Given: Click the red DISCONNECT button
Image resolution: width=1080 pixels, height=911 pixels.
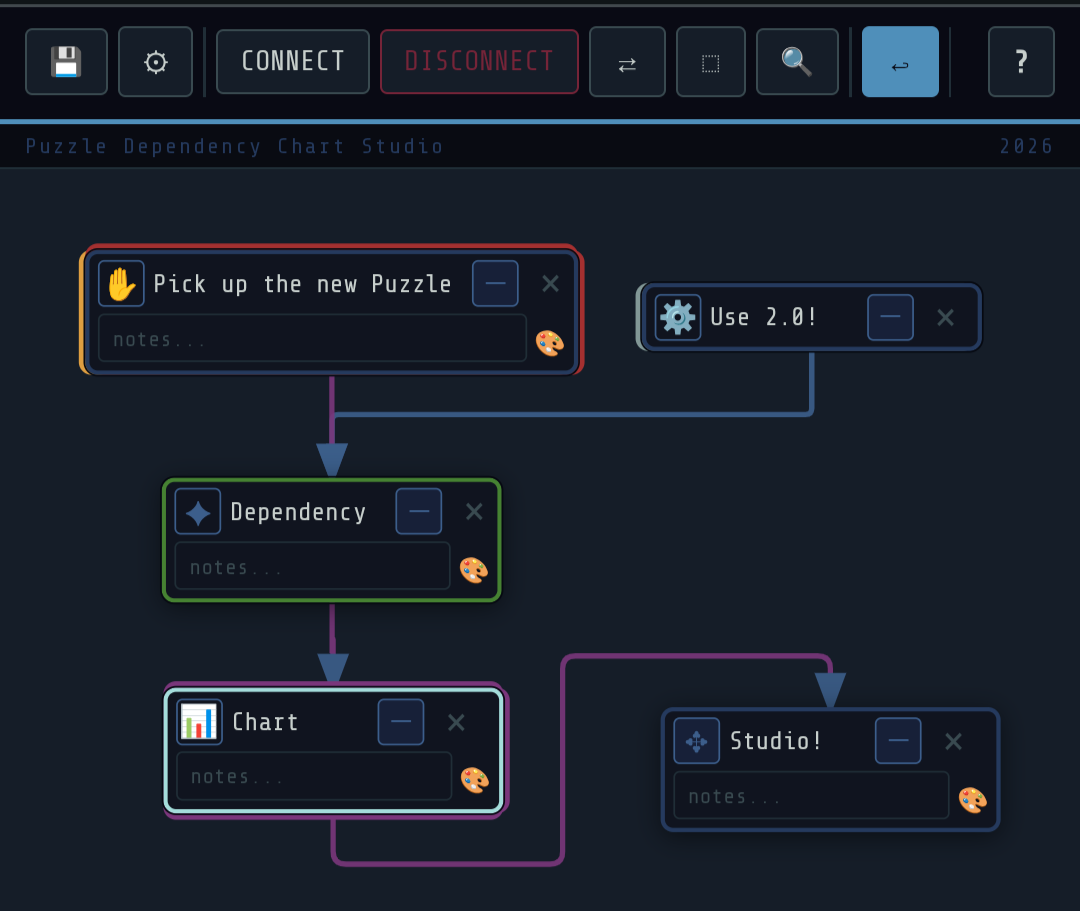Looking at the screenshot, I should point(479,62).
